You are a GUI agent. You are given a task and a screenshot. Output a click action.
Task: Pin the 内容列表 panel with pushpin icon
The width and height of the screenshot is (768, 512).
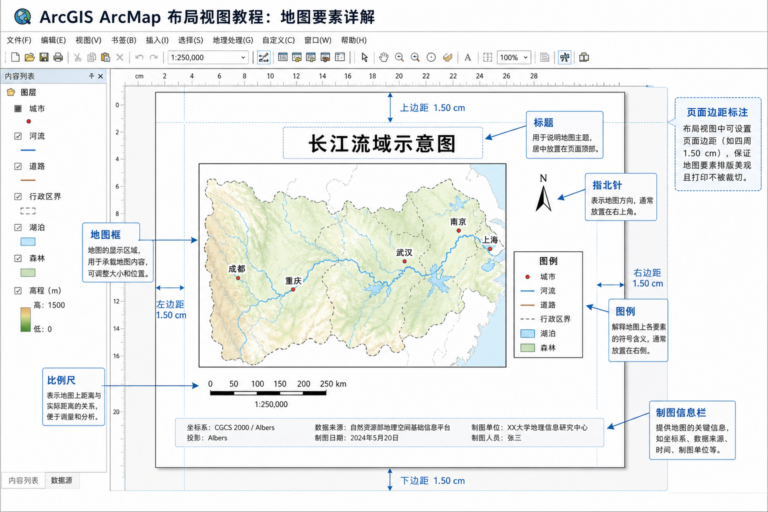pyautogui.click(x=91, y=76)
